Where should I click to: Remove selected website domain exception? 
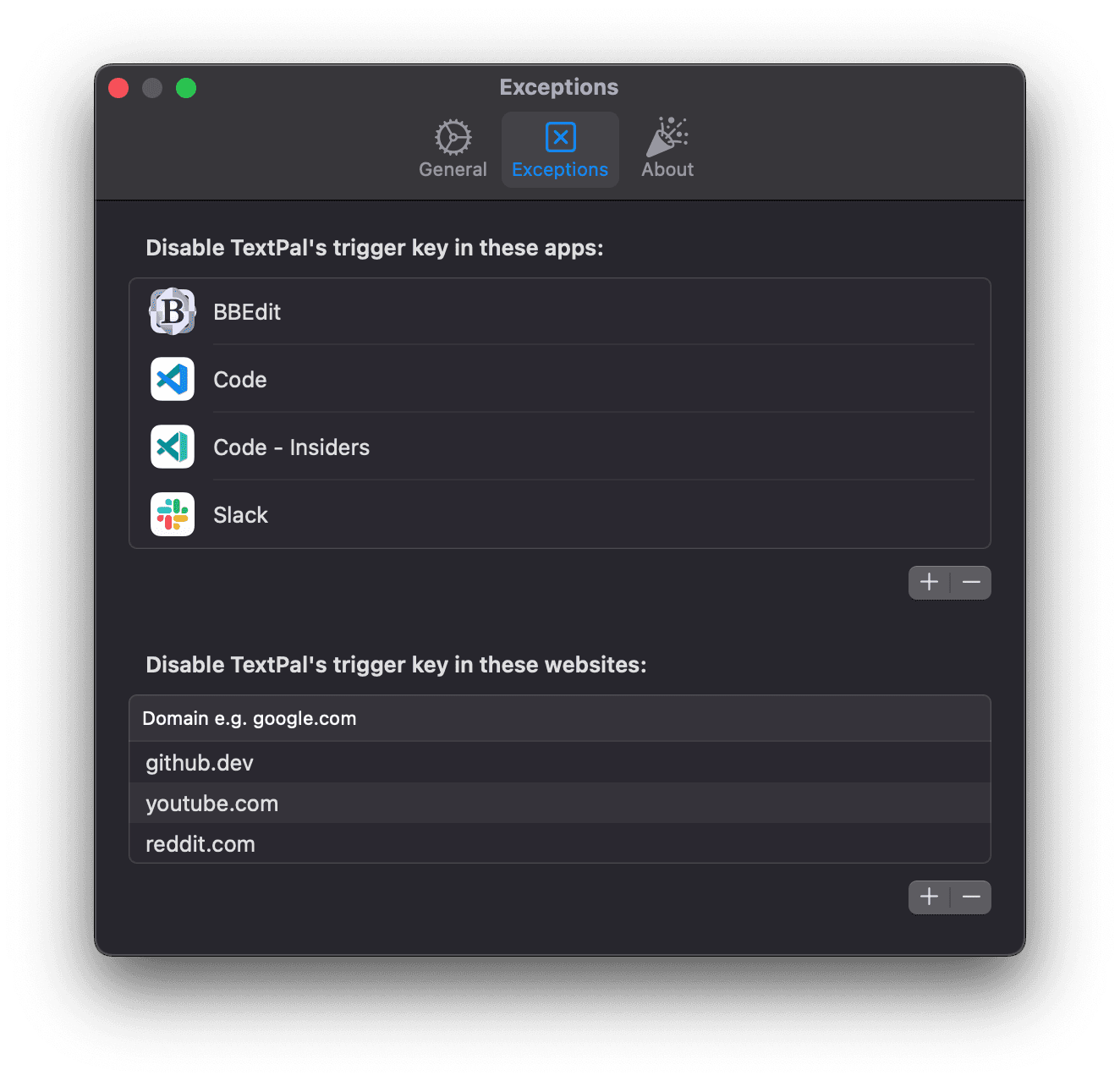tap(971, 897)
